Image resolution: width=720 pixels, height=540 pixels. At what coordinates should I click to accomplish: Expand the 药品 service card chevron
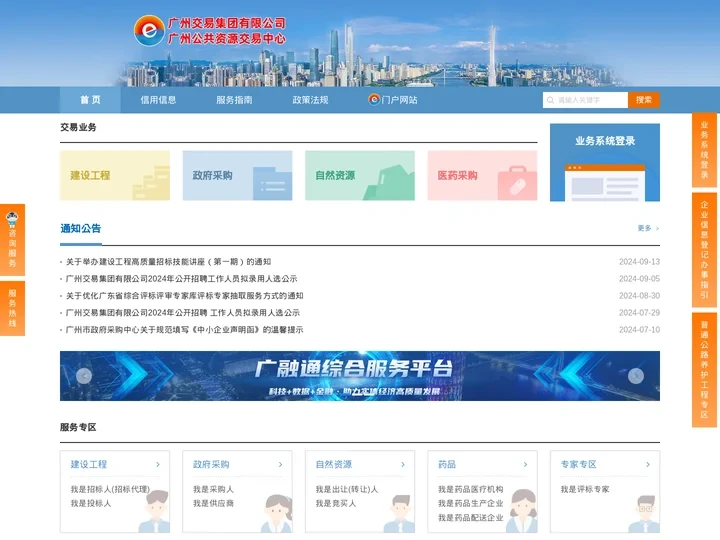click(526, 465)
